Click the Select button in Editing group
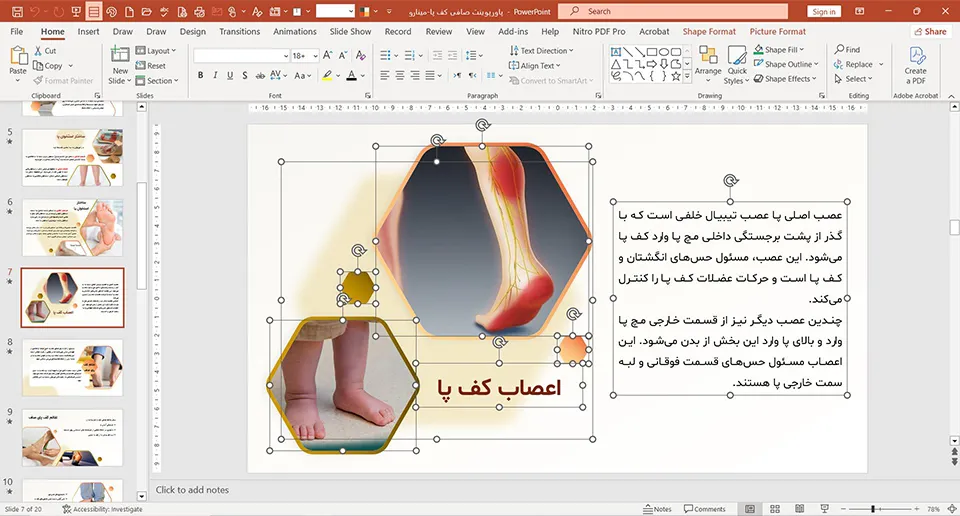 853,78
